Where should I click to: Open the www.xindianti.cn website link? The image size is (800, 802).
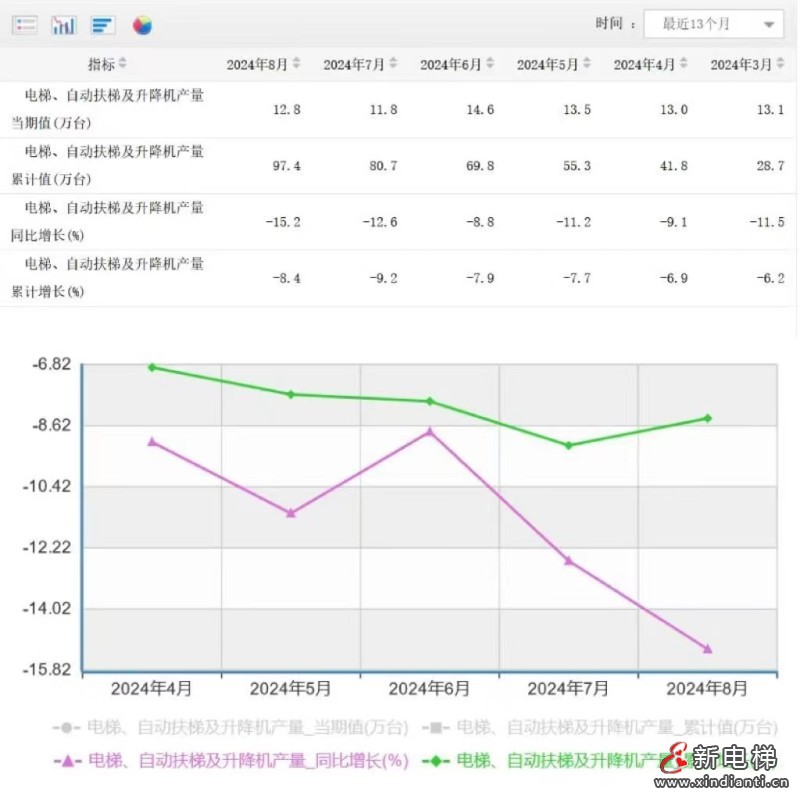coord(720,783)
